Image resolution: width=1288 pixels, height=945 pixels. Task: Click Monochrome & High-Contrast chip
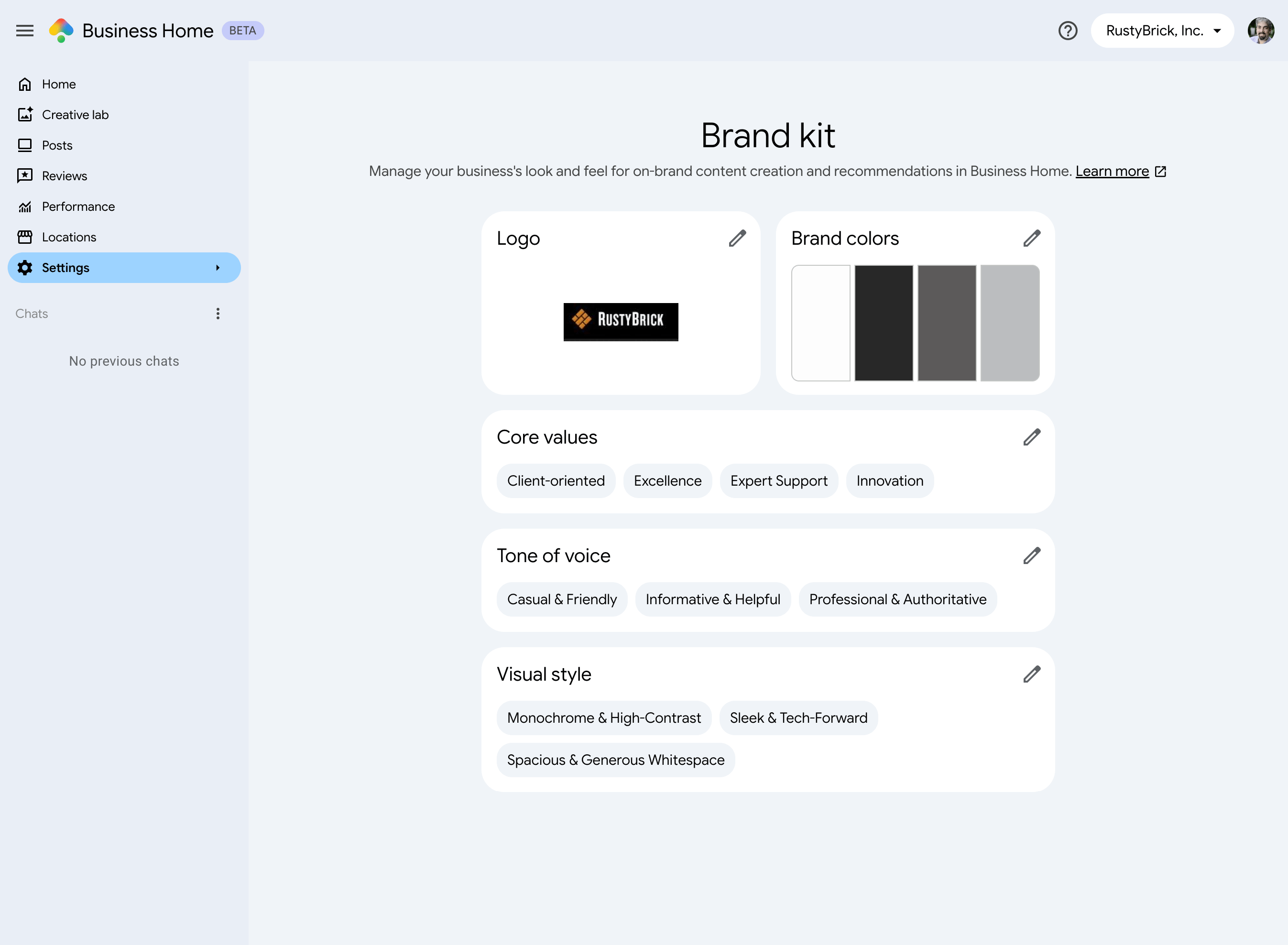[604, 718]
